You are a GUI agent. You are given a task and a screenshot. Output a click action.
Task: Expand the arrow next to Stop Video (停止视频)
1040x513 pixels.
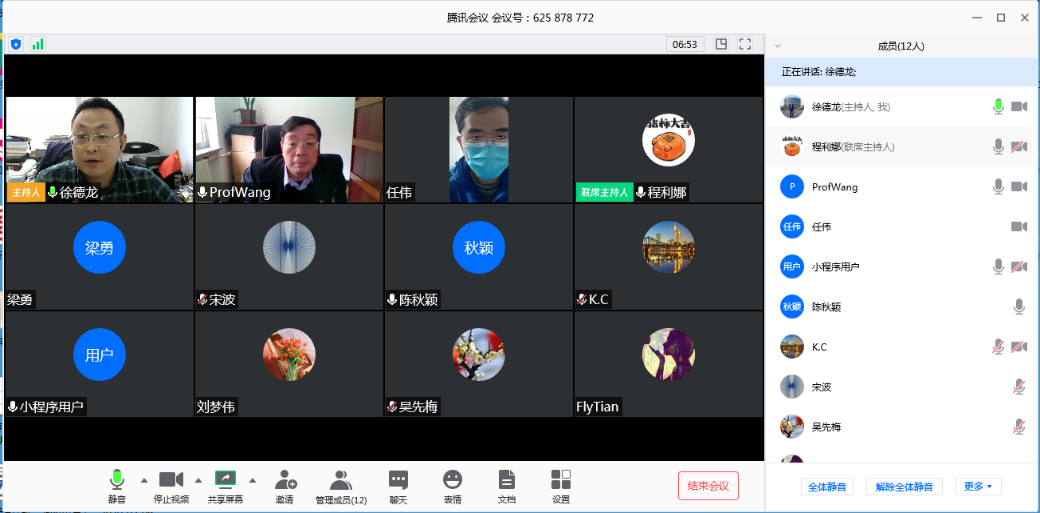click(x=198, y=479)
